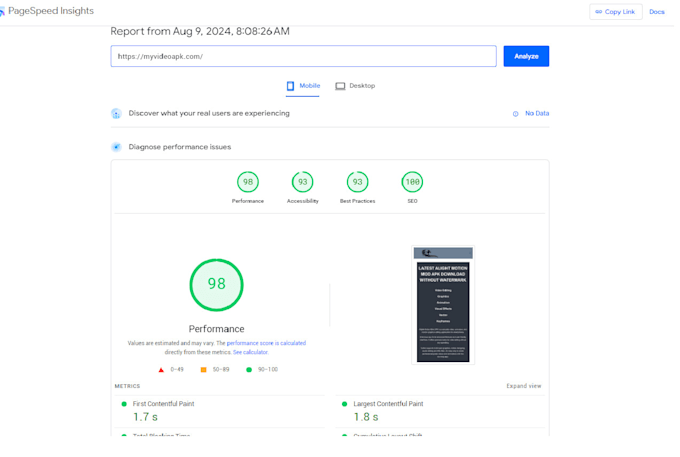The width and height of the screenshot is (680, 457).
Task: Open the performance score is calculated link
Action: click(266, 343)
